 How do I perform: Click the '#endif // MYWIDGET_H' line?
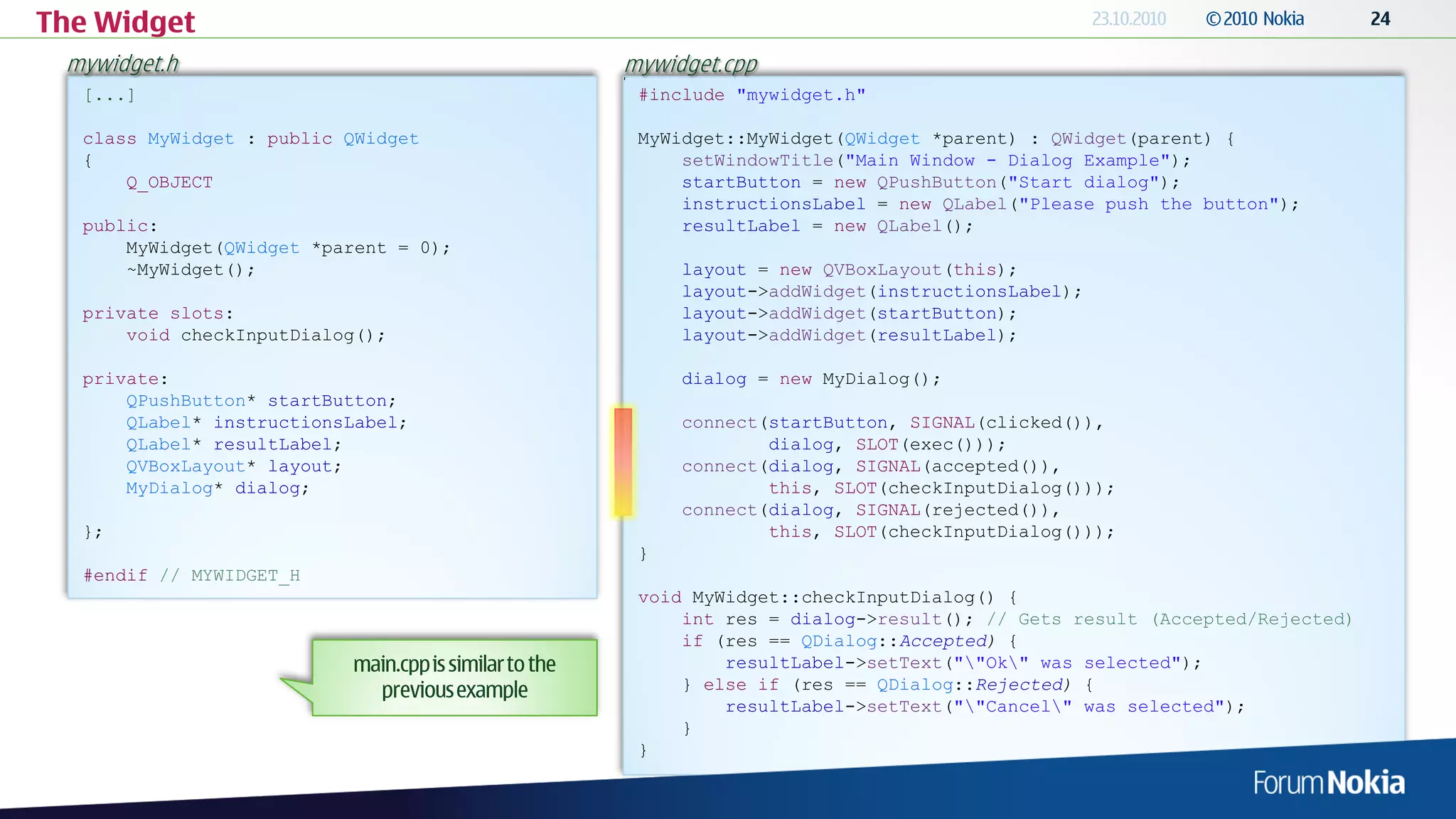coord(191,576)
